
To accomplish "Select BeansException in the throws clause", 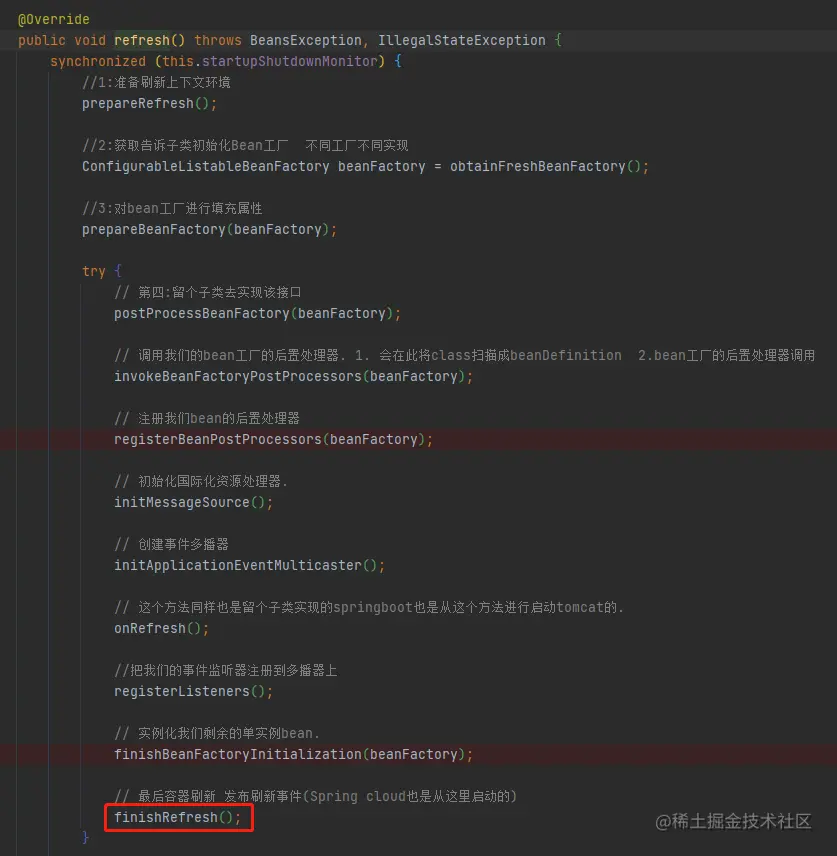I will [x=306, y=40].
